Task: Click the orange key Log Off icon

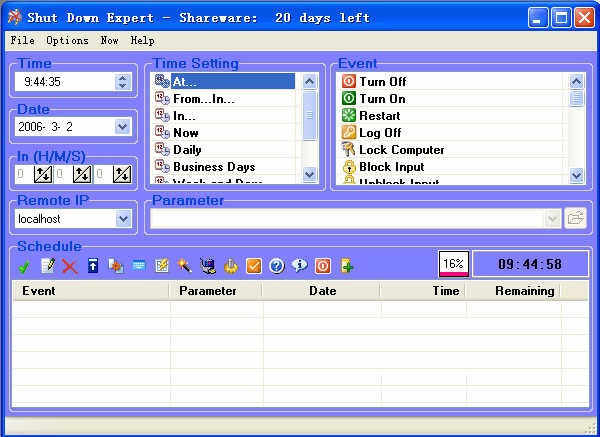Action: (349, 132)
